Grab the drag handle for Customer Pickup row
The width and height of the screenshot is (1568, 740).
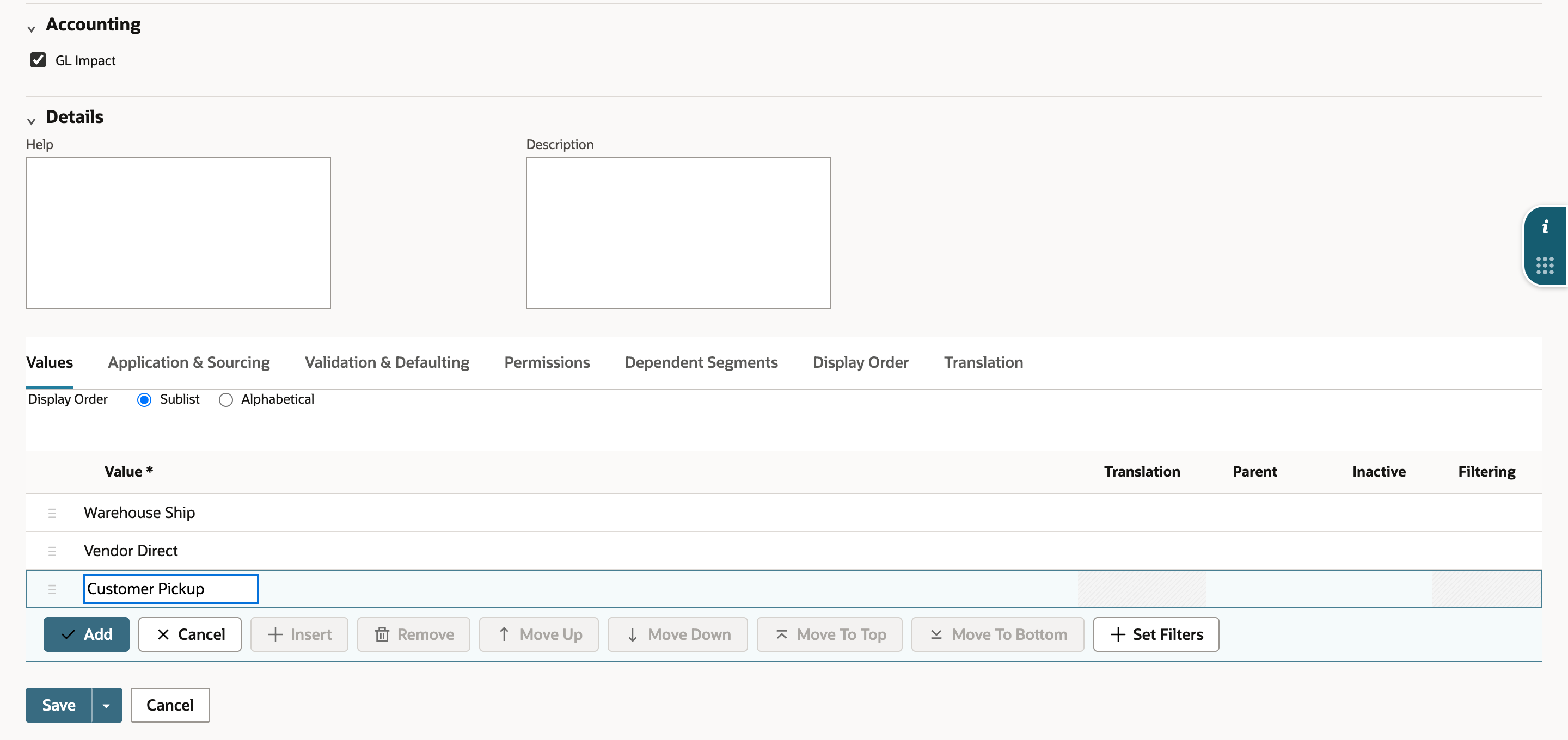pyautogui.click(x=52, y=589)
